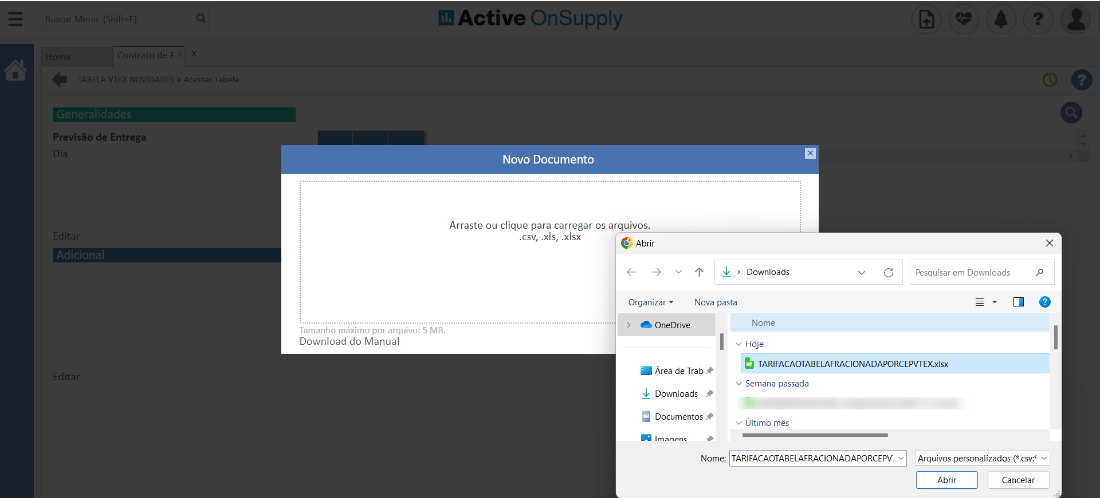The image size is (1100, 498).
Task: Select TARIFACAOTABELAFRACIONADAPORCEPVTEX.xlsx file
Action: pyautogui.click(x=894, y=363)
